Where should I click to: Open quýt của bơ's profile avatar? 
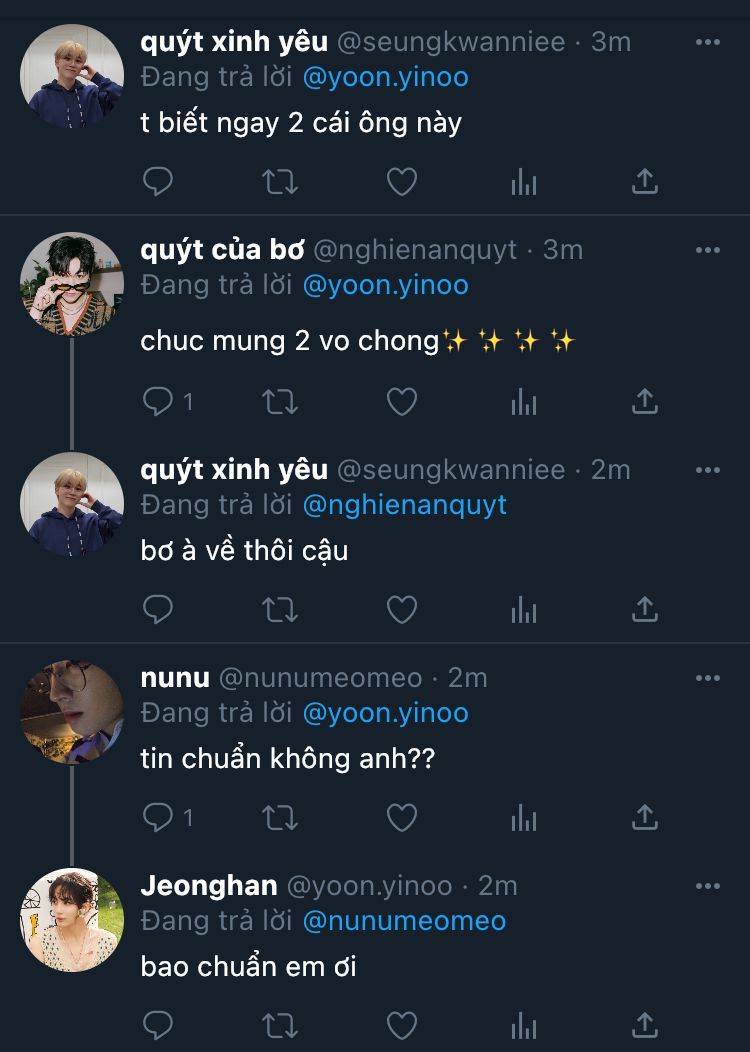(72, 284)
